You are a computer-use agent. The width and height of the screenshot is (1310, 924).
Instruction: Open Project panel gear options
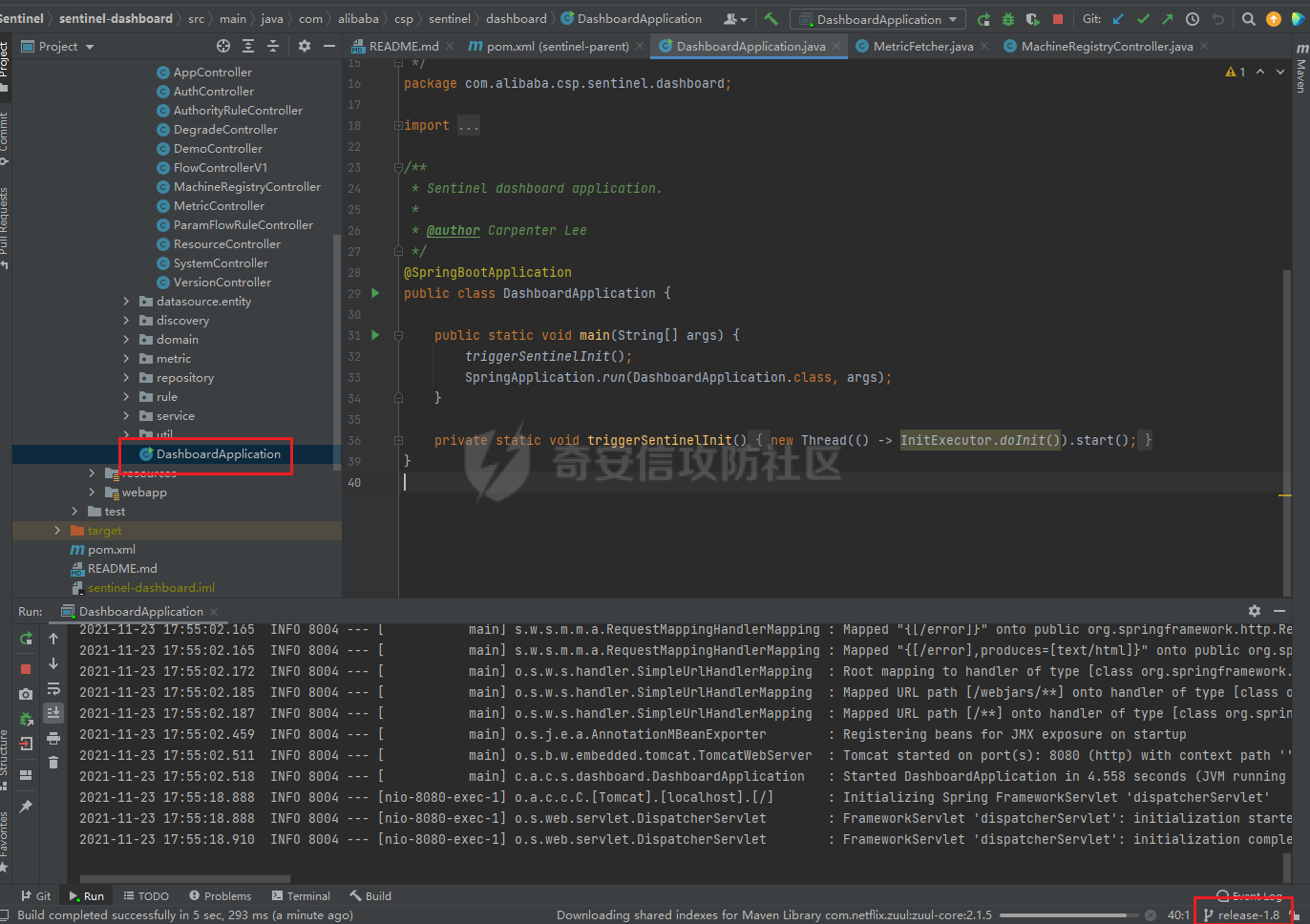[305, 46]
